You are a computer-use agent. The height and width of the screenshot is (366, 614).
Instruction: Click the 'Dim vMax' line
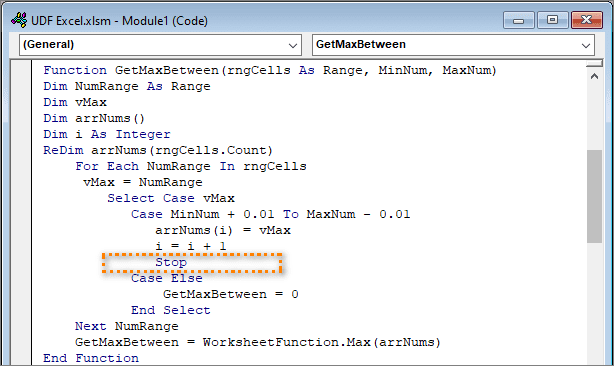[75, 103]
